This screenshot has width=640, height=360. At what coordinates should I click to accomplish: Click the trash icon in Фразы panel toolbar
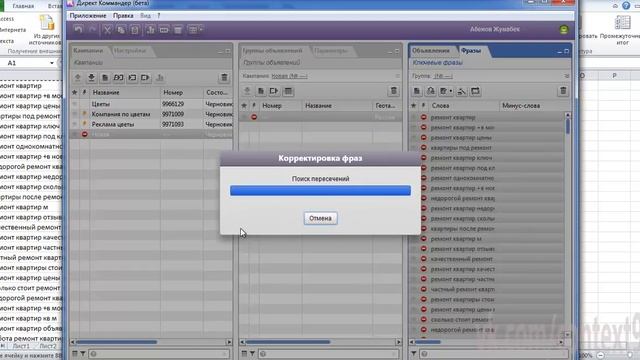click(x=563, y=91)
